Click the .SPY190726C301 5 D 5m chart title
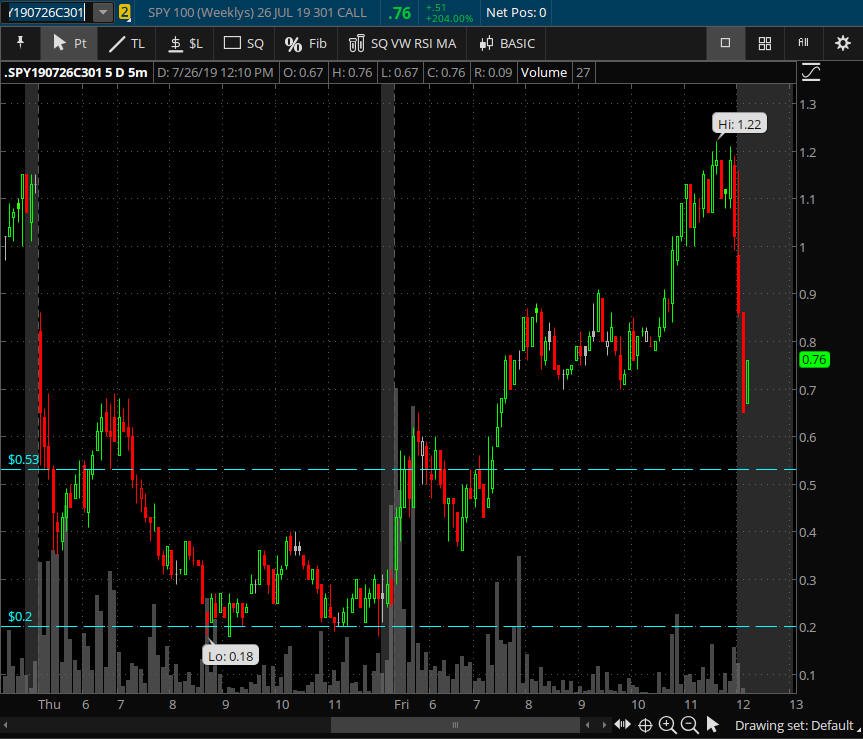Screen dimensions: 863x739 (77, 73)
